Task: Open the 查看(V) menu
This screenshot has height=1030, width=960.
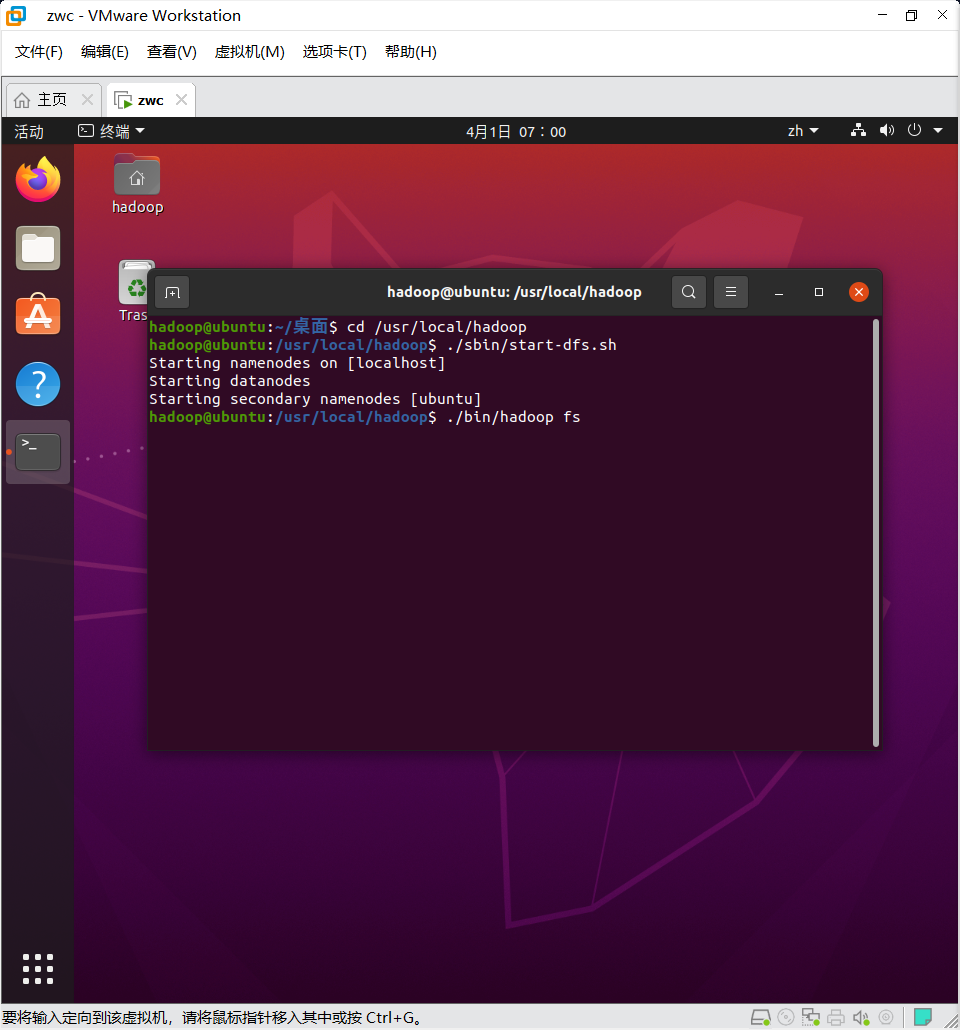Action: click(x=171, y=52)
